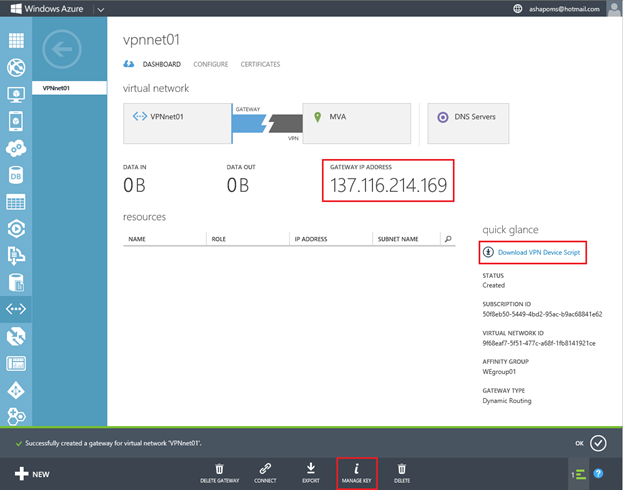Click DELETE GATEWAY in command bar
This screenshot has height=490, width=623.
pyautogui.click(x=219, y=474)
